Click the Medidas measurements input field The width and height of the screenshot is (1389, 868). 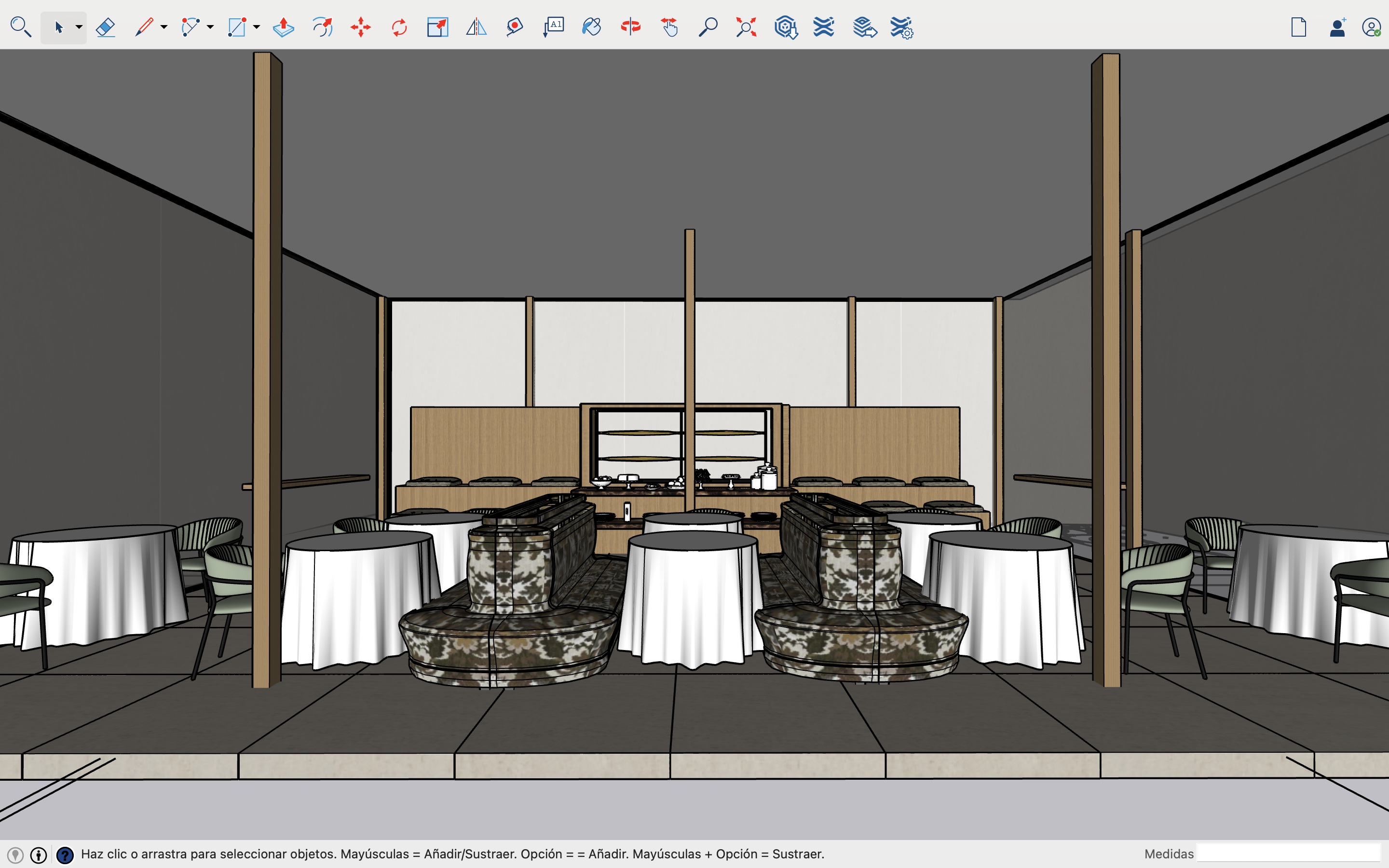[x=1288, y=853]
